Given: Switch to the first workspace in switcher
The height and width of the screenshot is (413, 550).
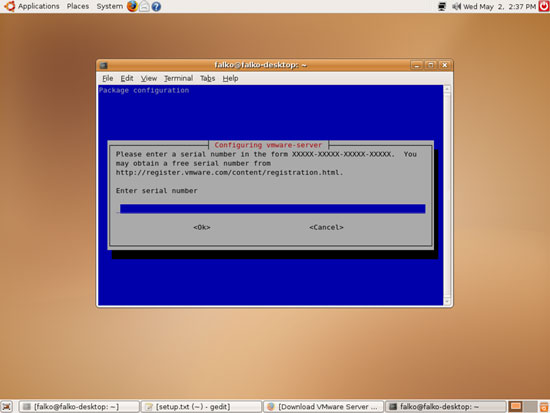Looking at the screenshot, I should [516, 407].
